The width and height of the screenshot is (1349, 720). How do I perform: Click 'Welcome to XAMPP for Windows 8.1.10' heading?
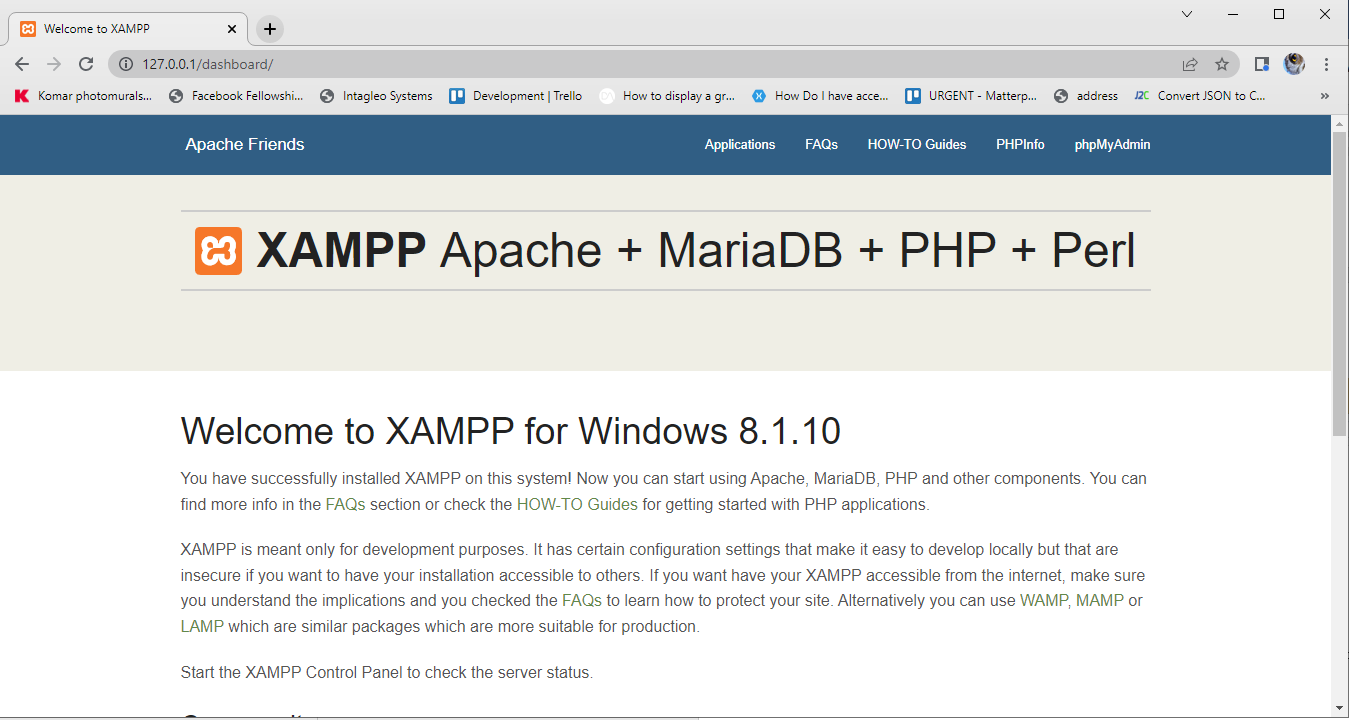click(x=511, y=431)
